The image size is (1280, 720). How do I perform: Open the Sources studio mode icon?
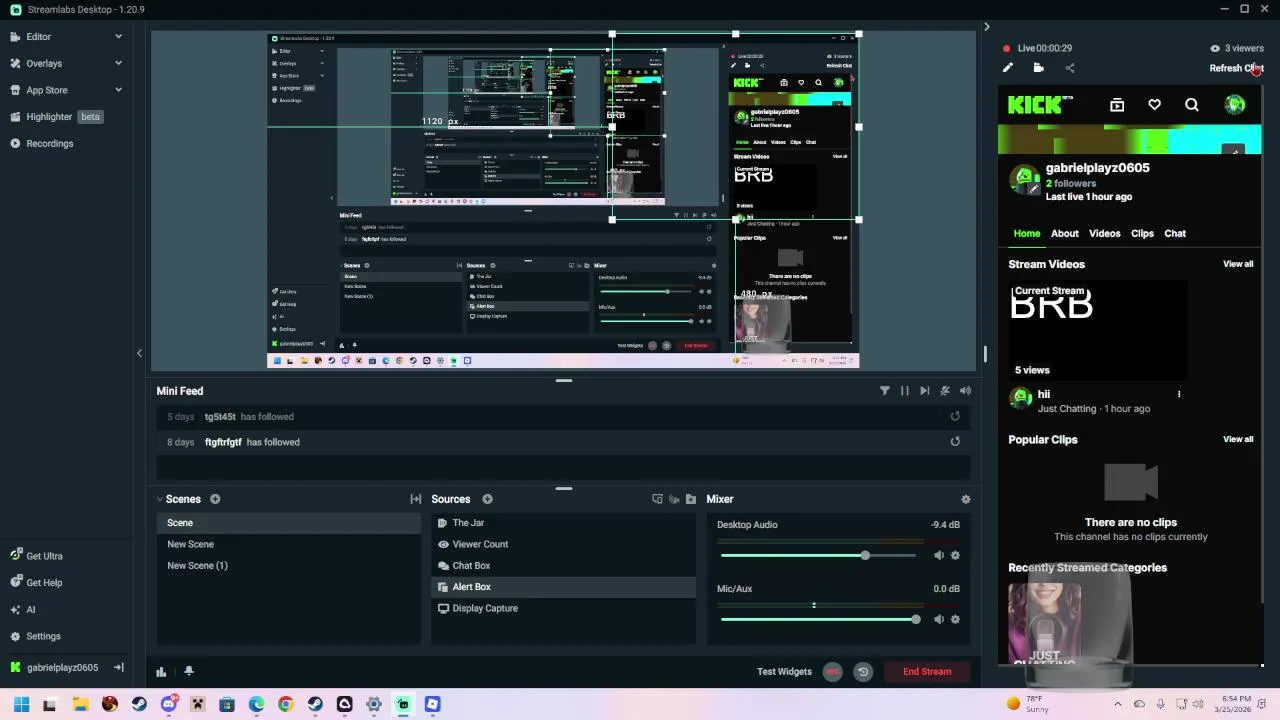point(657,499)
